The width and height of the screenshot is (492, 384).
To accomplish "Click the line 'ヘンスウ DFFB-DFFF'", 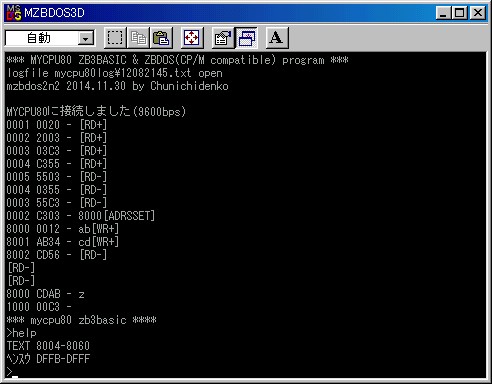I will 48,359.
